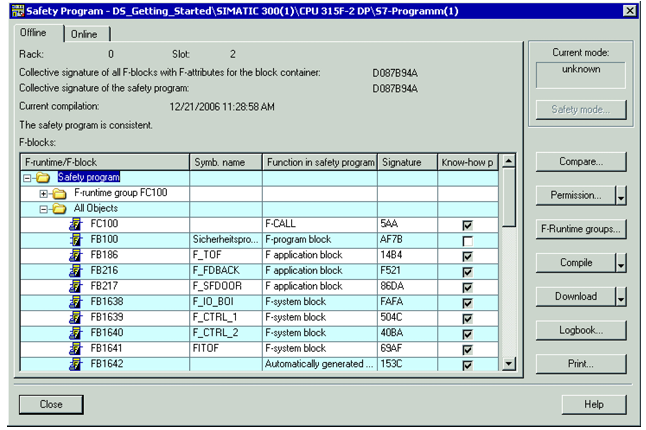
Task: Toggle know-how protection for FB1639
Action: 467,319
